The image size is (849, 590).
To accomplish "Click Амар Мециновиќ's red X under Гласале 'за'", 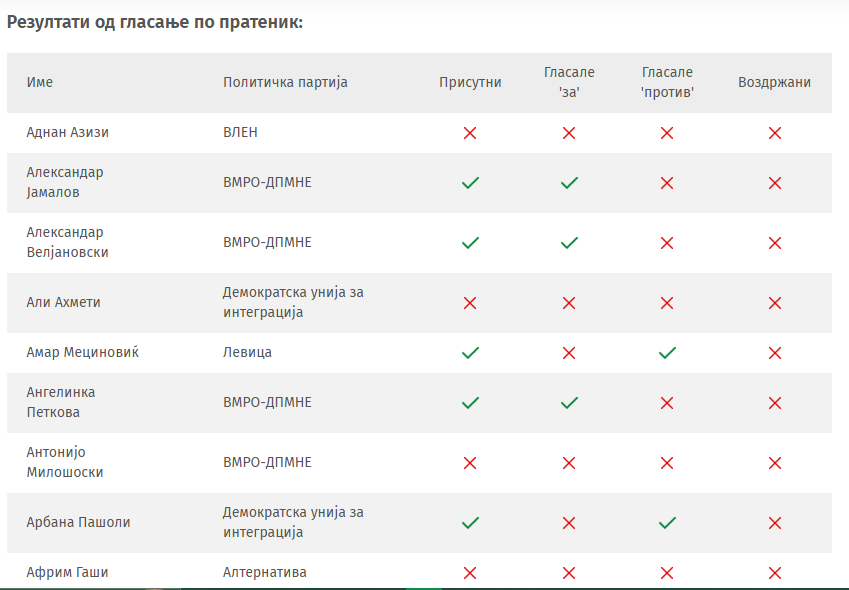I will tap(569, 353).
